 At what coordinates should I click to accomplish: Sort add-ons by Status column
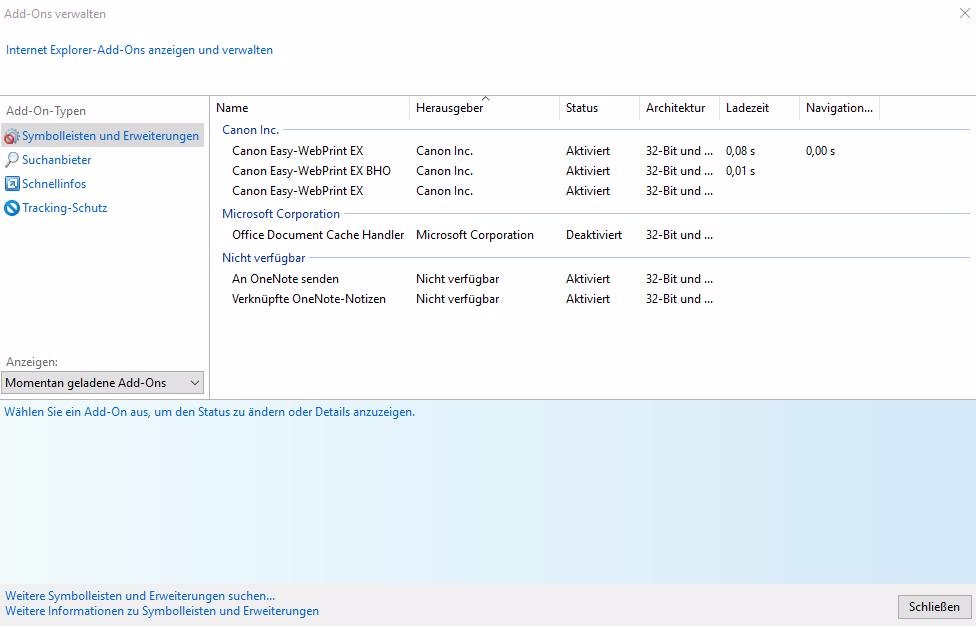[x=599, y=108]
